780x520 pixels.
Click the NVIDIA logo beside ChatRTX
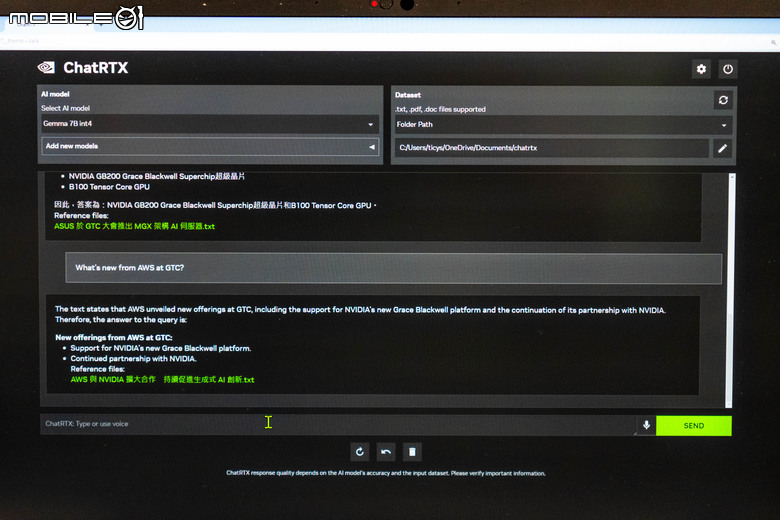pyautogui.click(x=46, y=68)
